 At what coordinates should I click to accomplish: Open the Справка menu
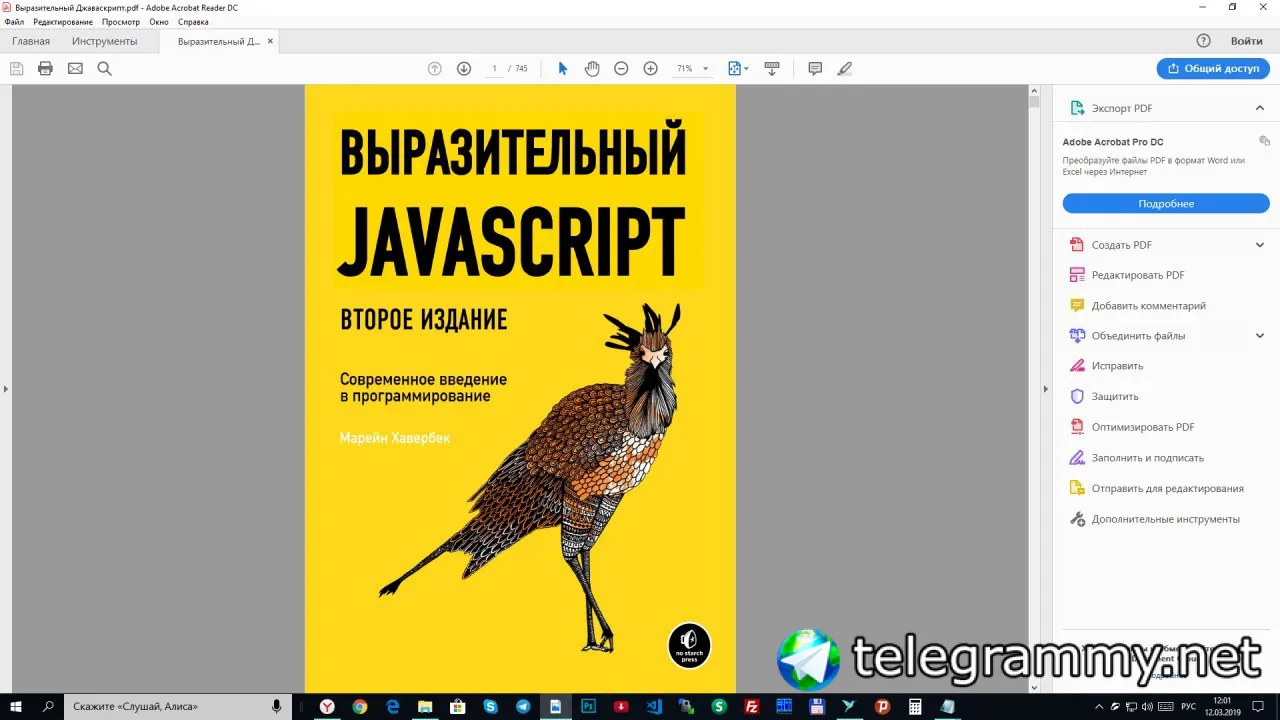click(x=193, y=21)
